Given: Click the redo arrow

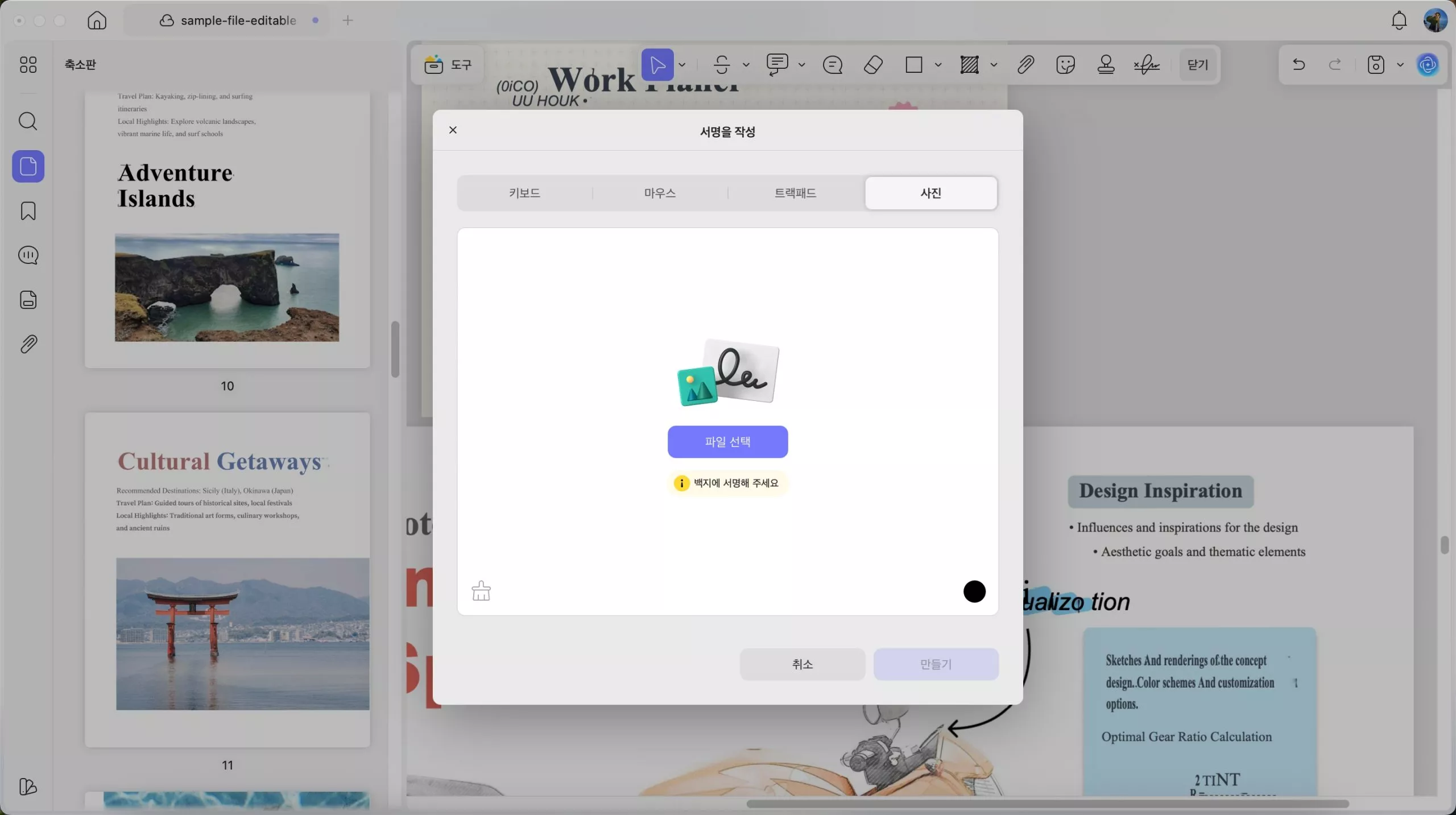Looking at the screenshot, I should [1334, 65].
